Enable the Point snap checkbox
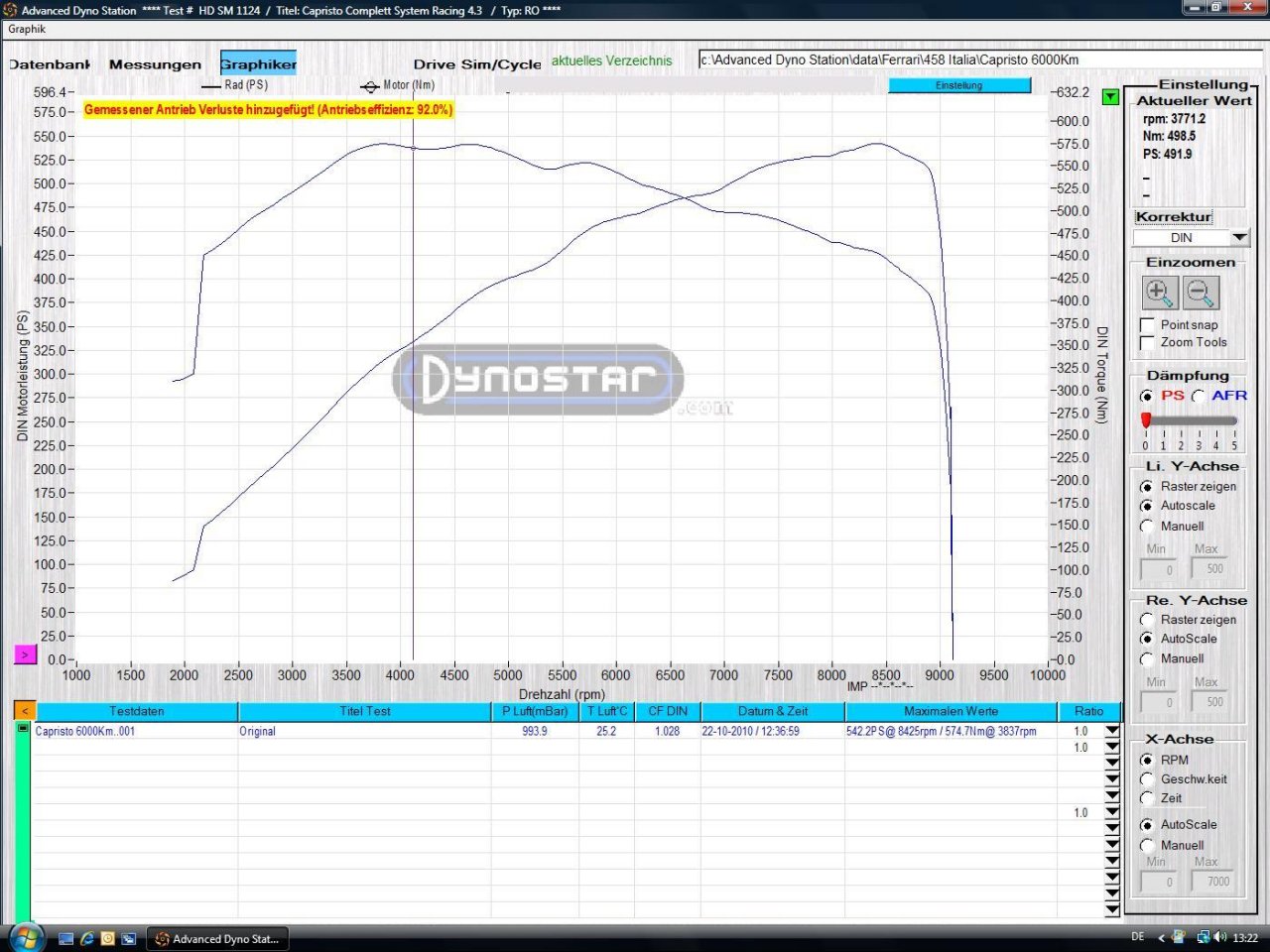The image size is (1270, 952). tap(1147, 325)
